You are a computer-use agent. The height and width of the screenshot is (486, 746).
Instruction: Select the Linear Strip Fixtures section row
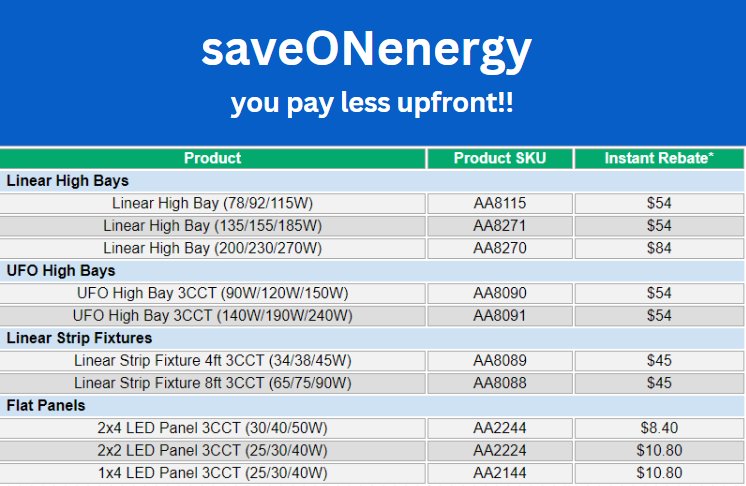tap(372, 338)
